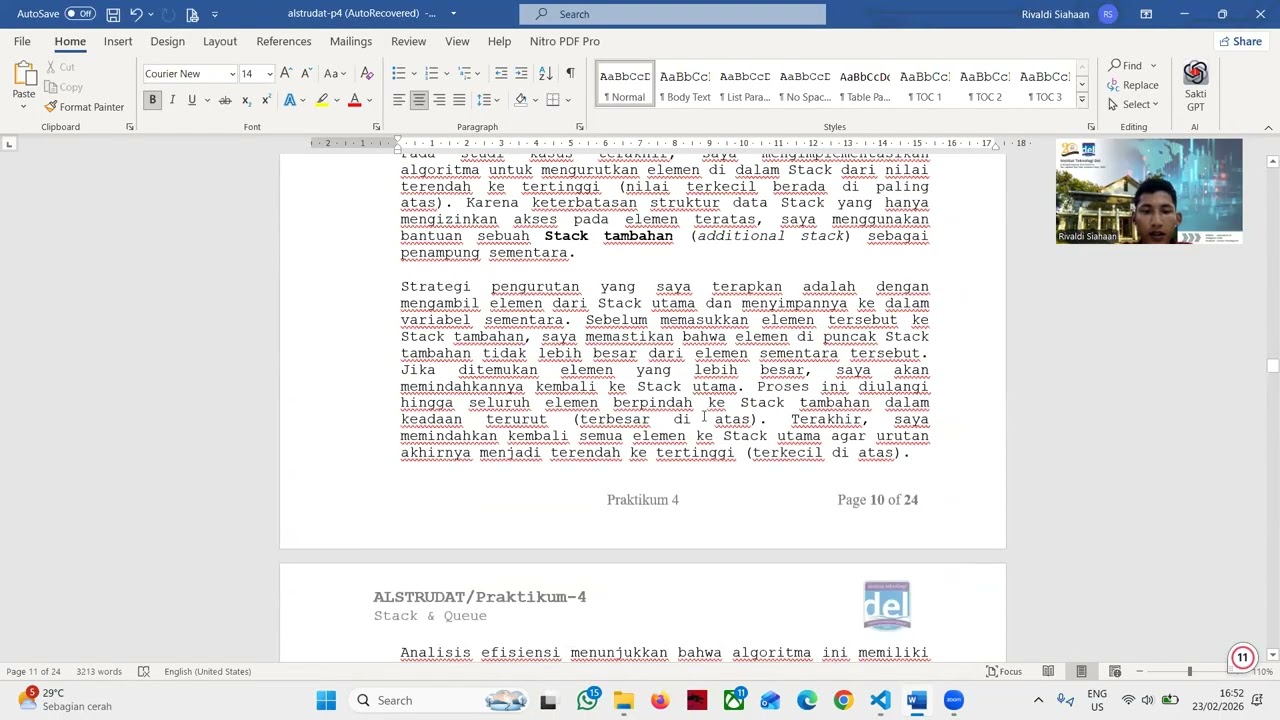Screen dimensions: 1280x720
Task: Collapse the ribbon chevron
Action: pos(1268,127)
